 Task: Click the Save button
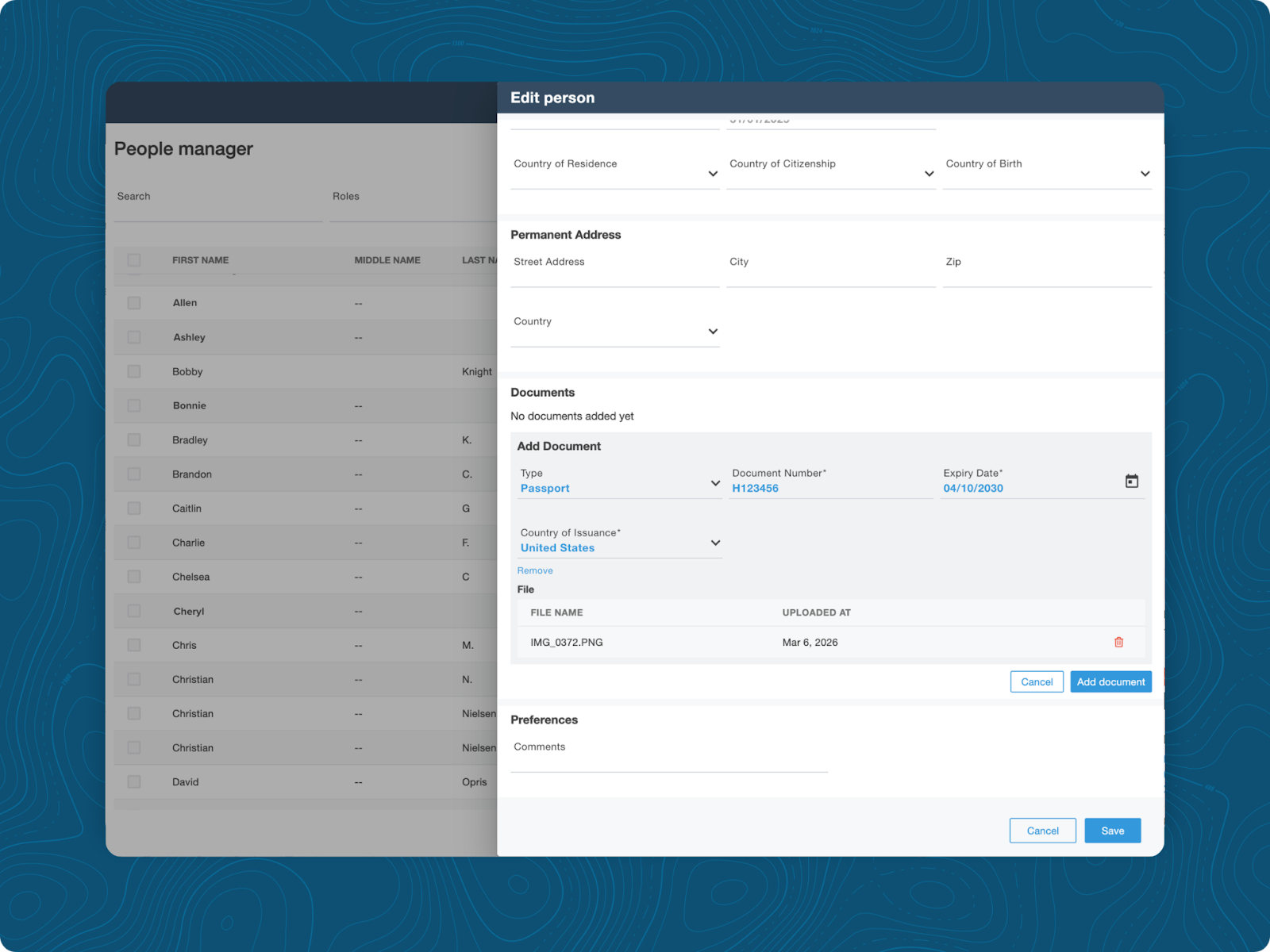click(1113, 831)
